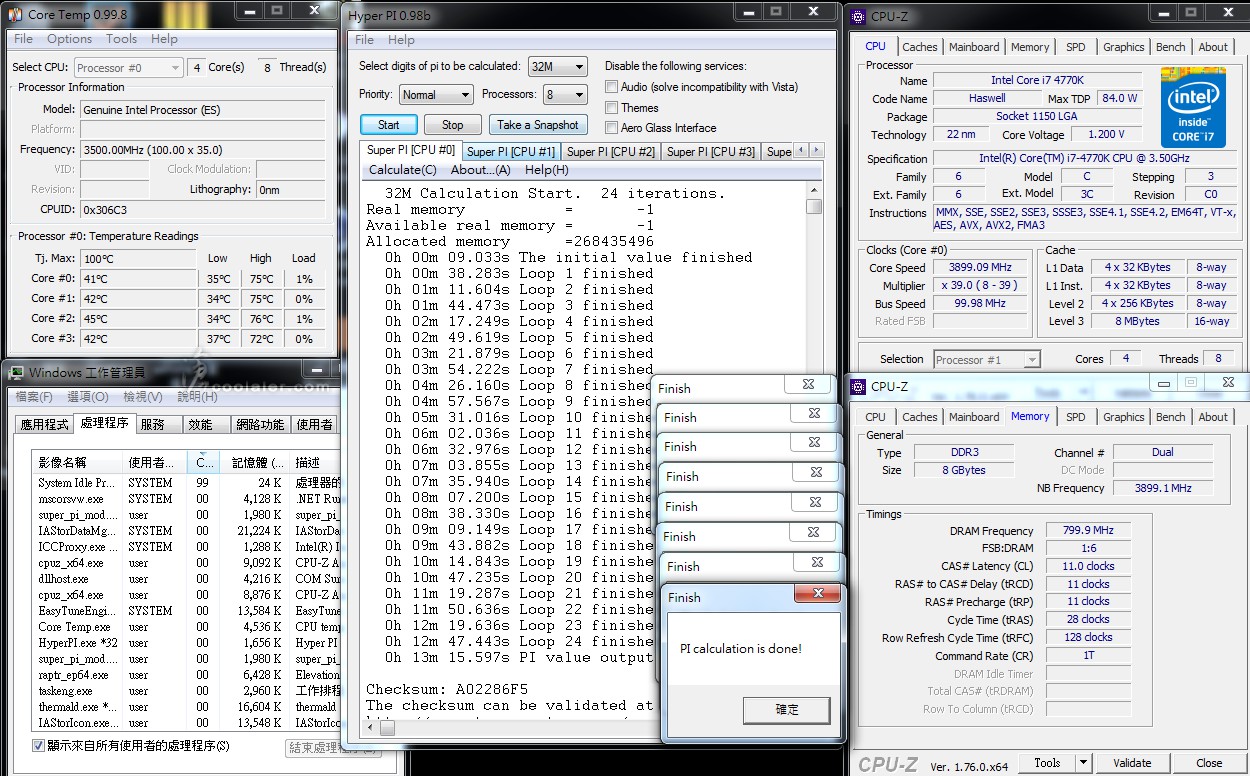Sort processes by 記憶體 column header
1250x776 pixels.
(x=254, y=462)
